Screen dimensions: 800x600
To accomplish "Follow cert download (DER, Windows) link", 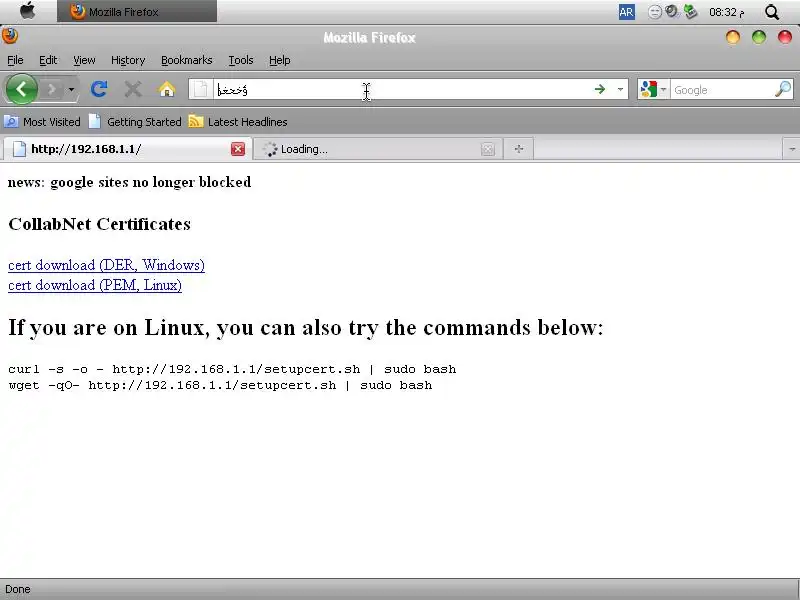I will (106, 265).
